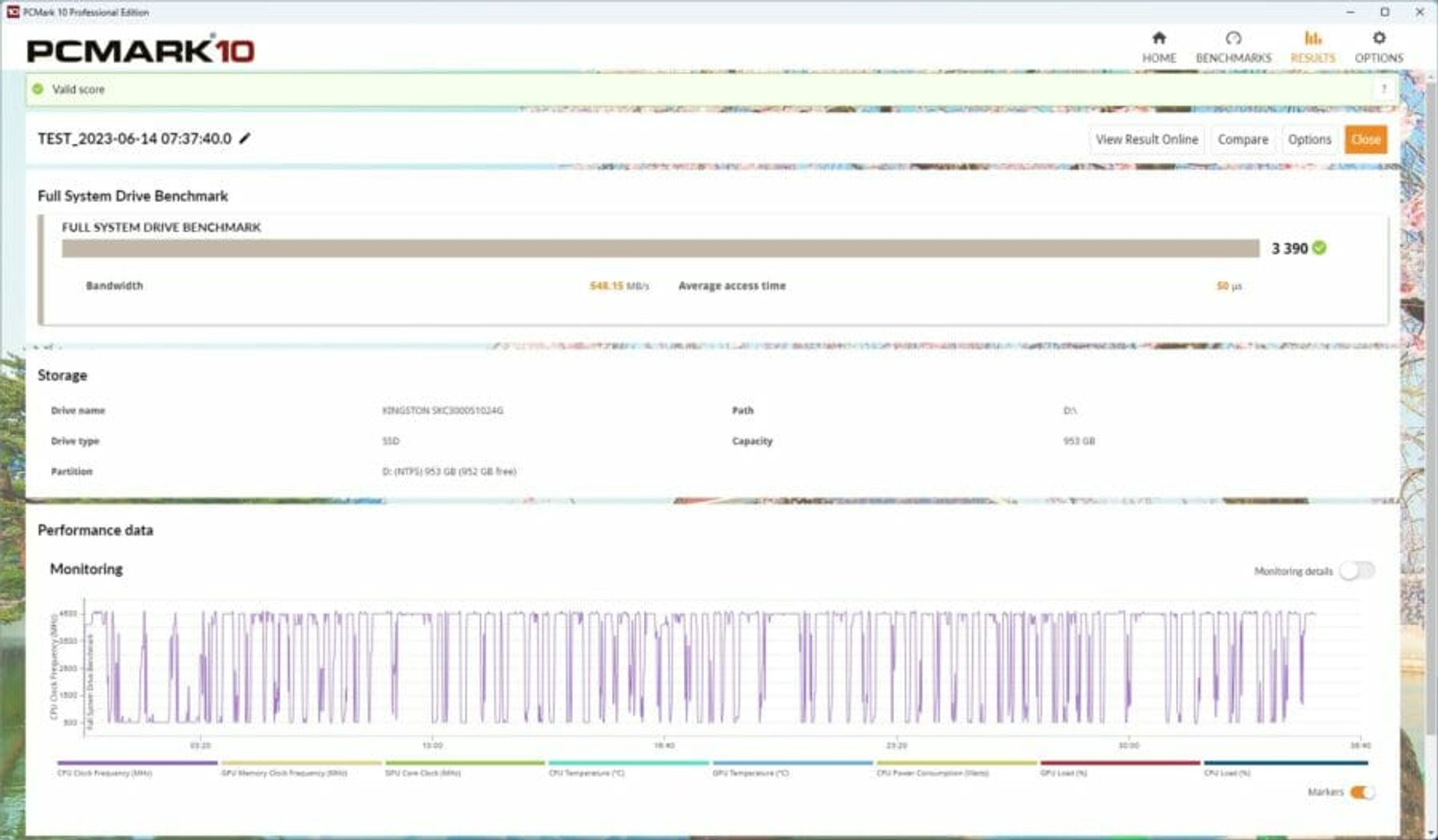The image size is (1438, 840).
Task: Click the score value 3 390
Action: 1289,248
